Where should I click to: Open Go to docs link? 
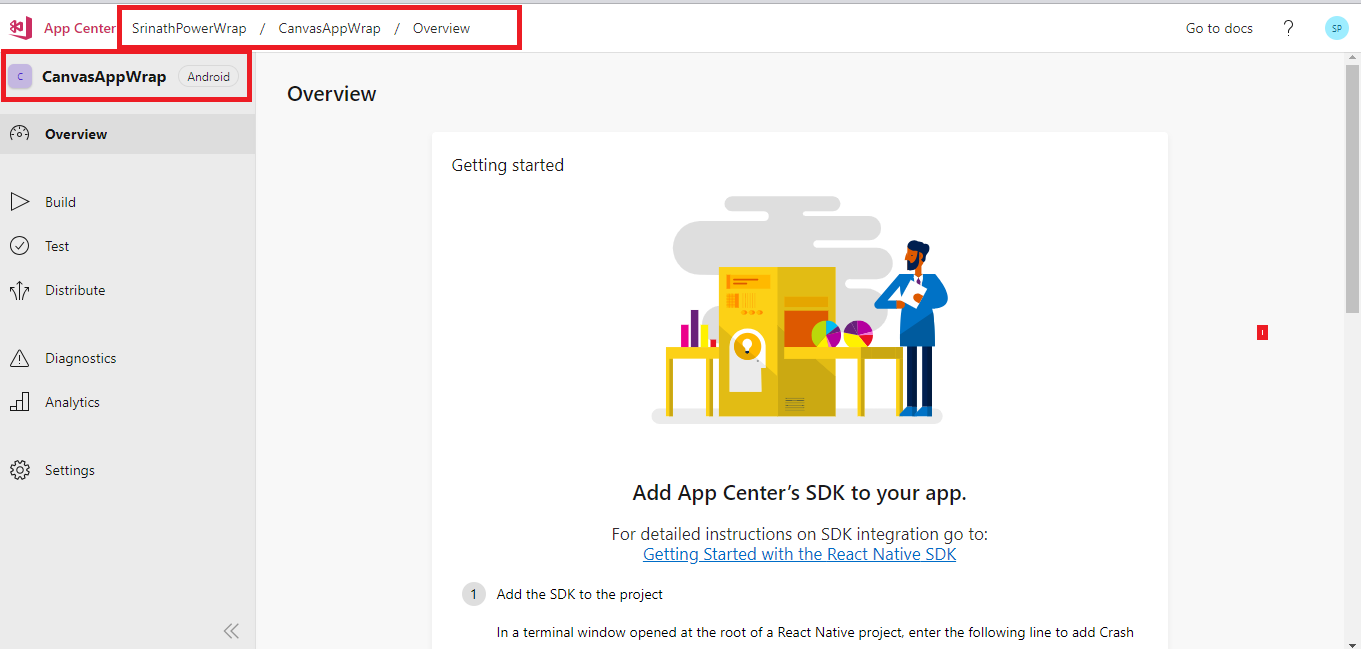1219,28
